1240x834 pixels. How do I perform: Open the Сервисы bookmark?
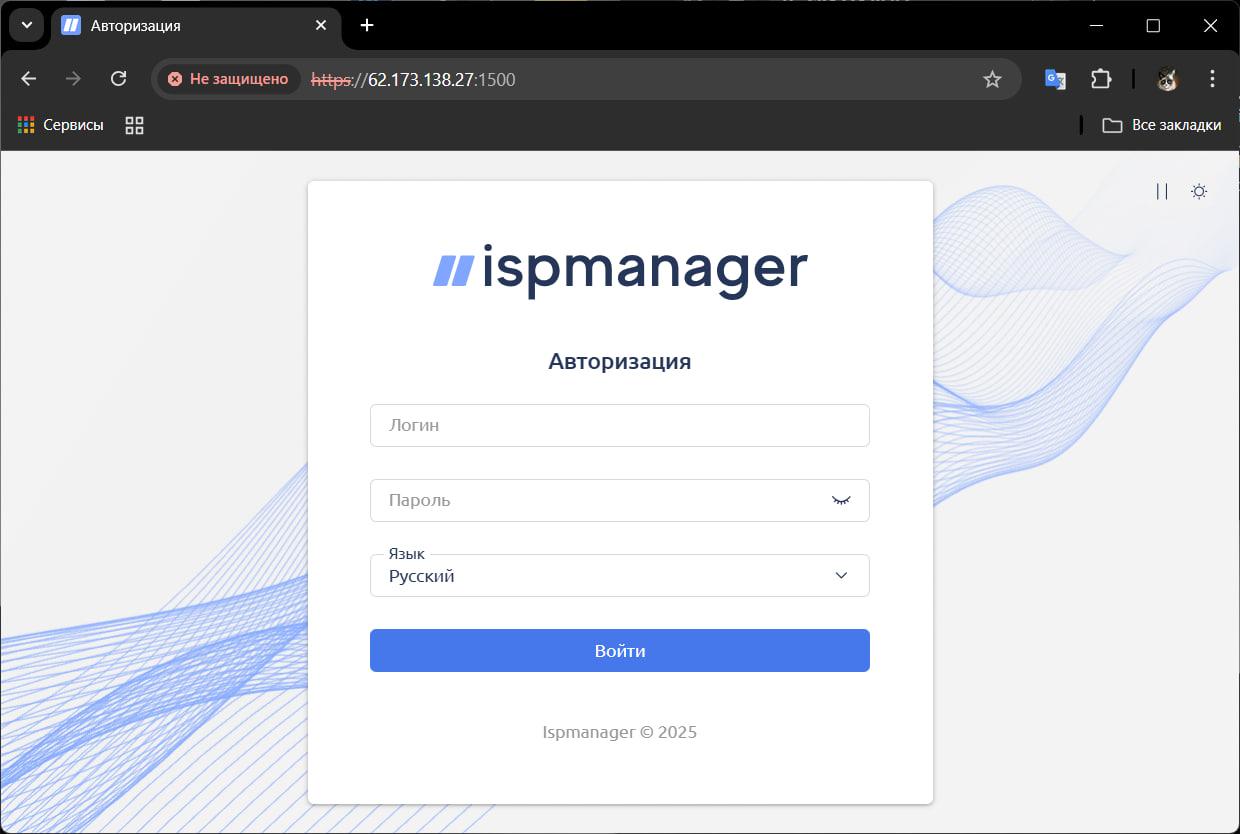60,125
